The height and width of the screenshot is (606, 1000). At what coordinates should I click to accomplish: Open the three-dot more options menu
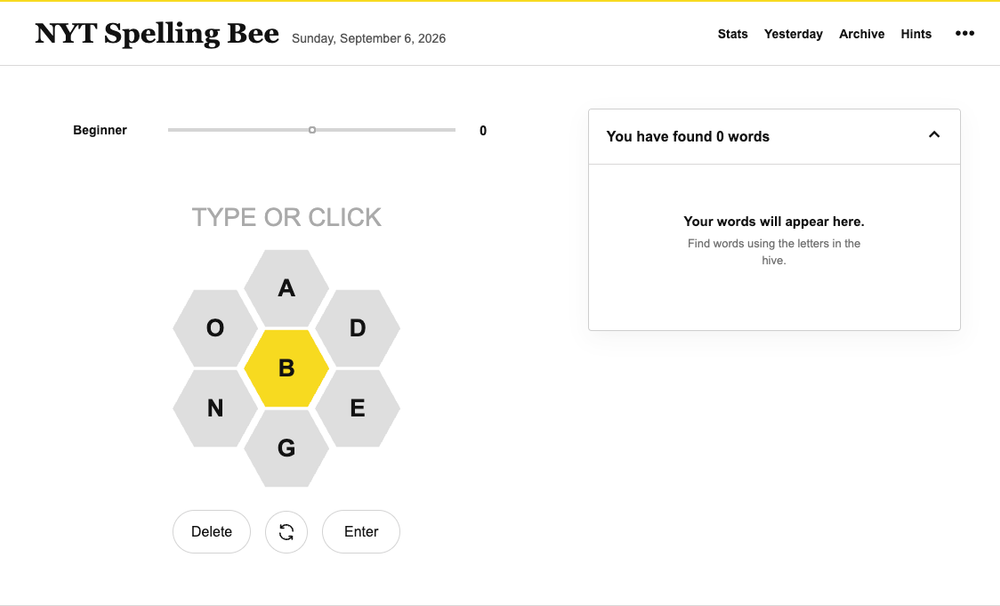pos(964,33)
